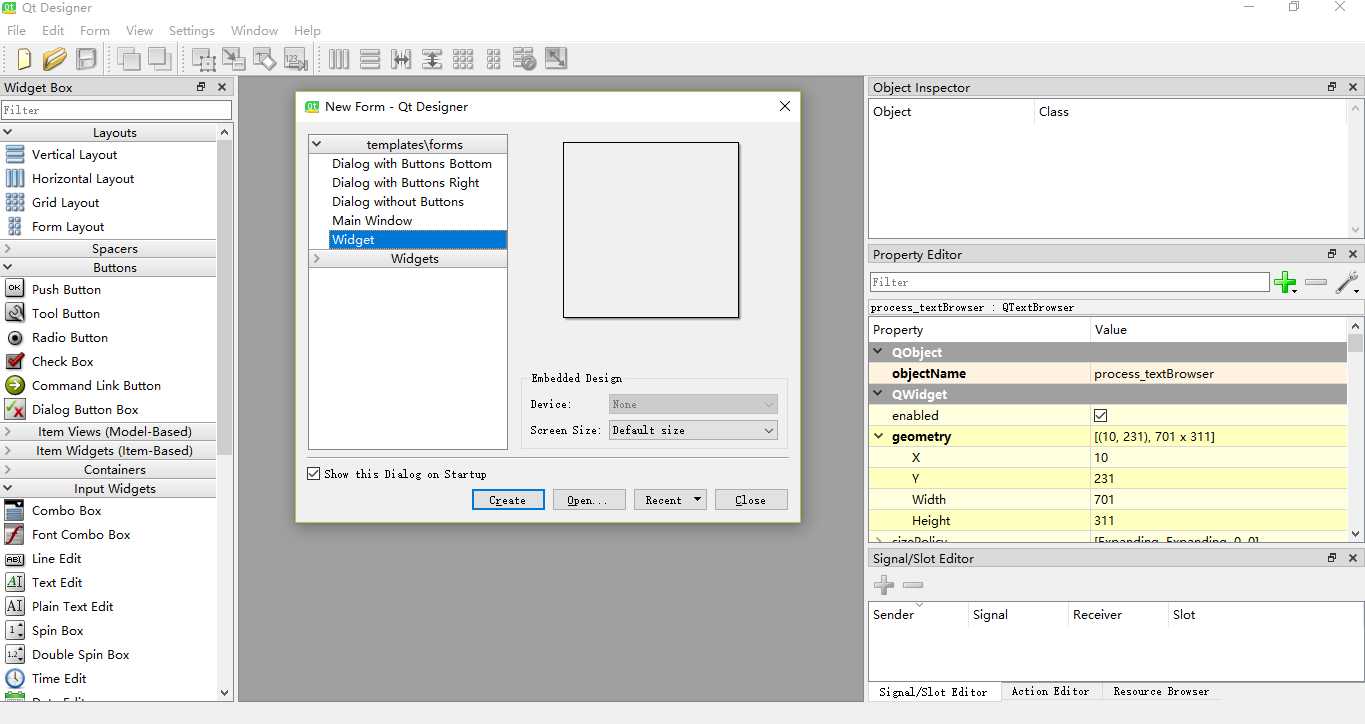Select the Edit Buddies mode icon
This screenshot has width=1365, height=724.
coord(264,59)
